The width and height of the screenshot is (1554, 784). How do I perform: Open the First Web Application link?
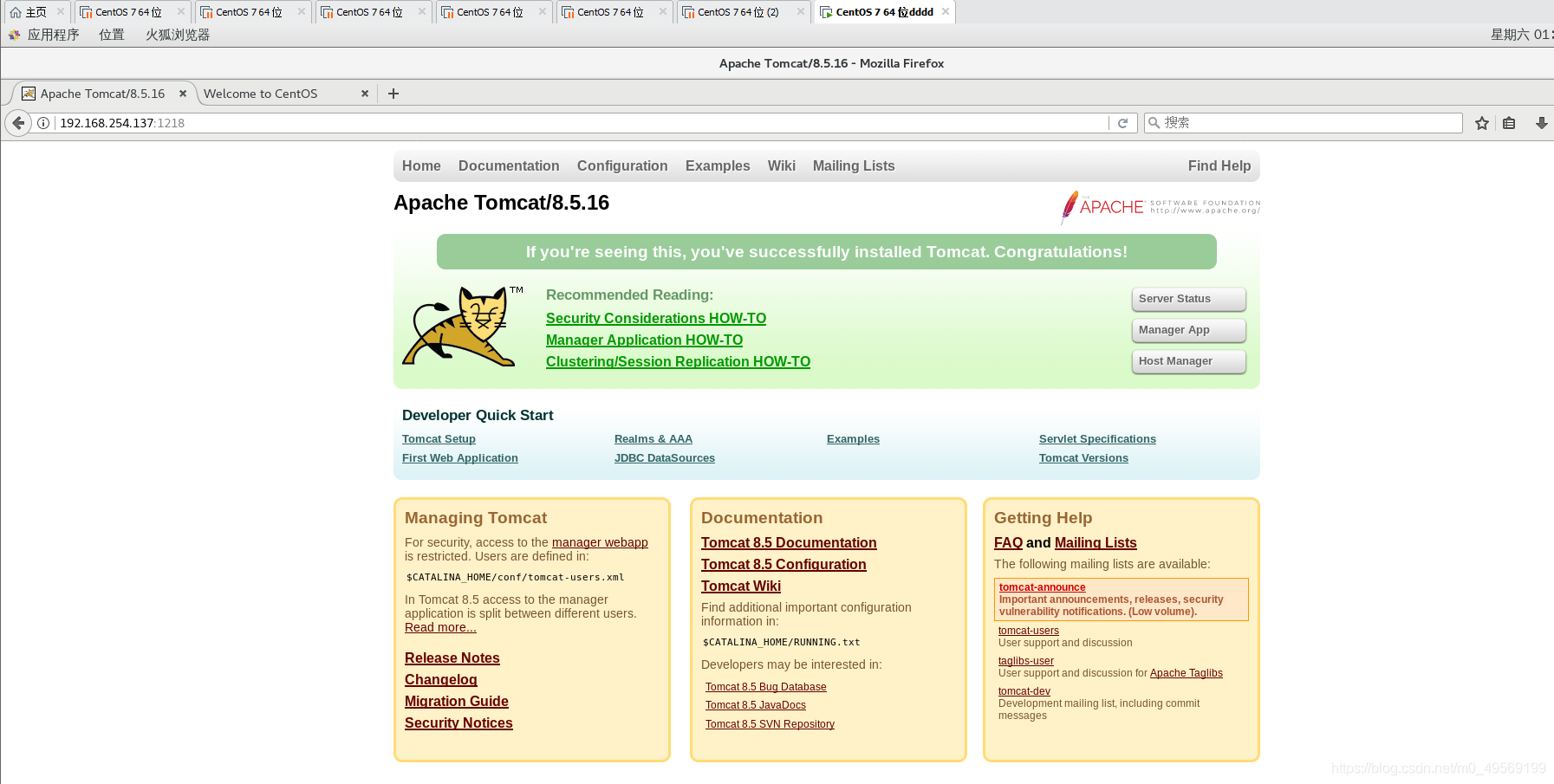click(x=460, y=458)
